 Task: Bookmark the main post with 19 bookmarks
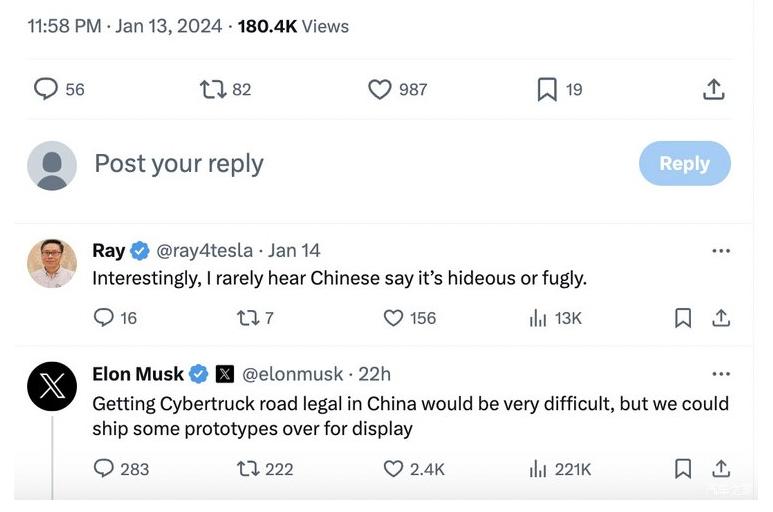pyautogui.click(x=547, y=89)
